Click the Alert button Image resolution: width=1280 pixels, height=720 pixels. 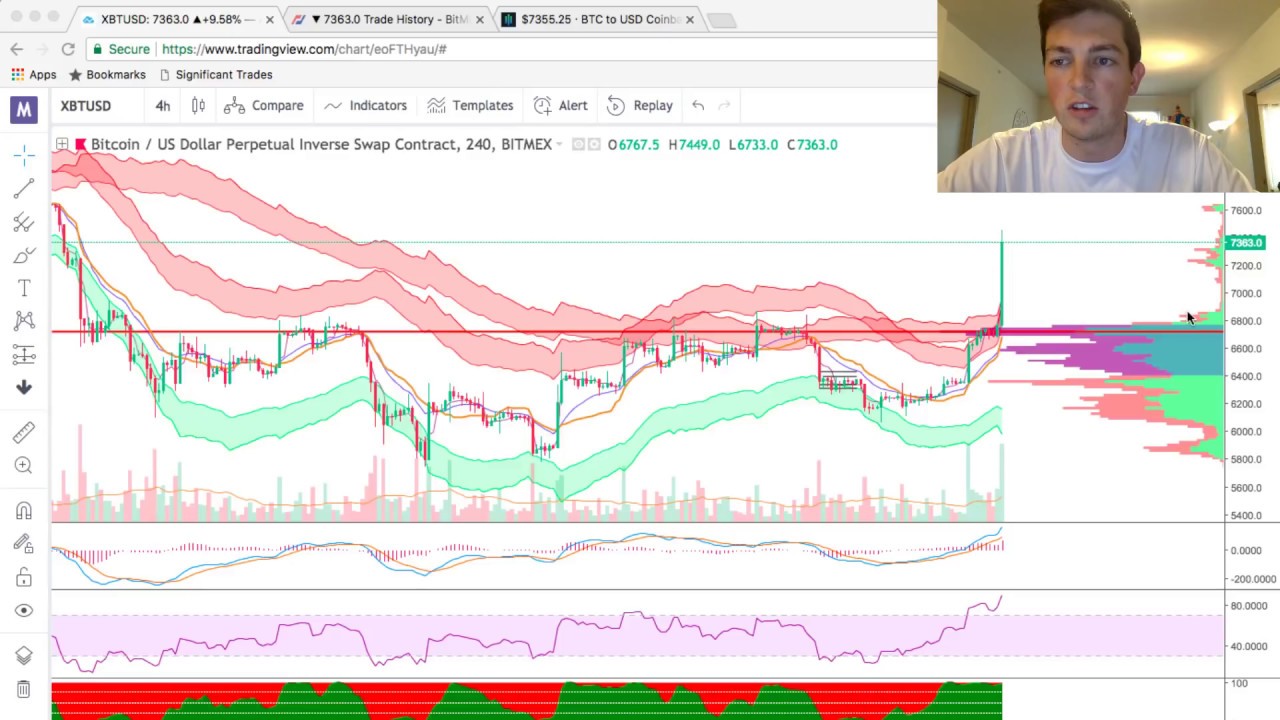pyautogui.click(x=561, y=106)
